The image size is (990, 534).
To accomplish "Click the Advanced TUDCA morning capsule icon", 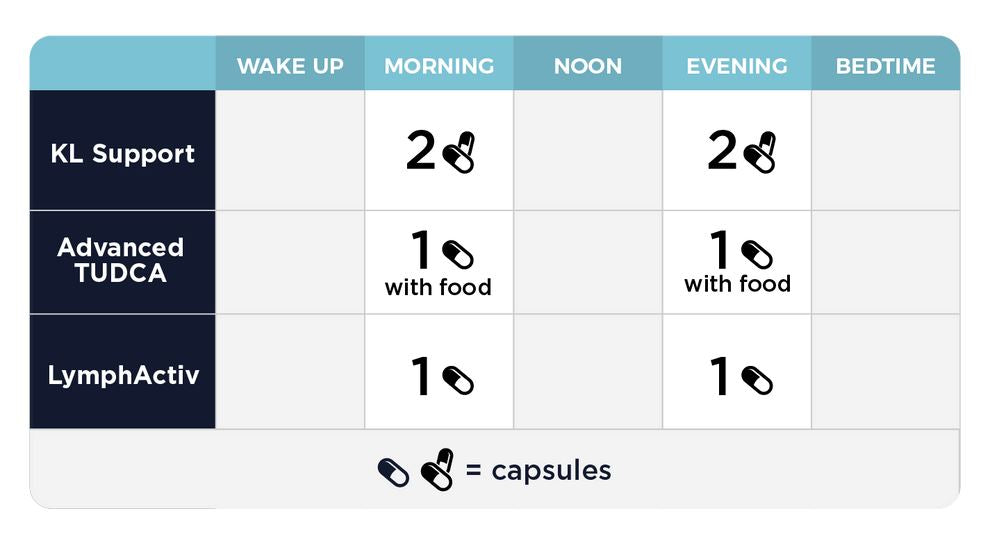I will [458, 255].
